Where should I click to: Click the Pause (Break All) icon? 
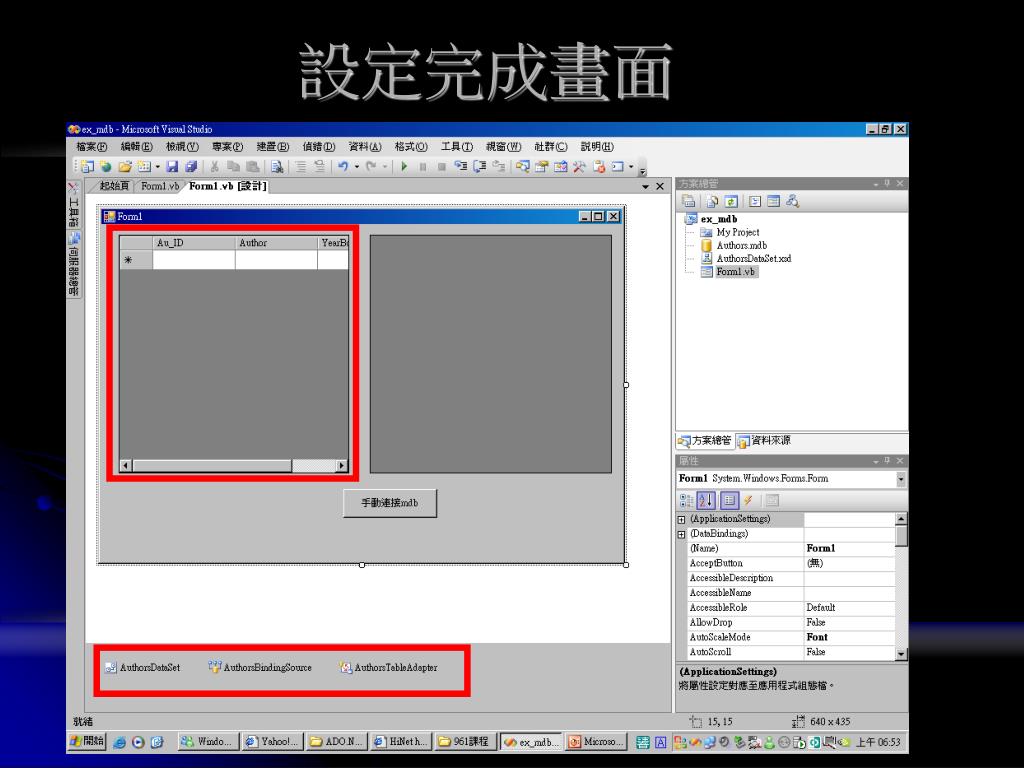[423, 167]
